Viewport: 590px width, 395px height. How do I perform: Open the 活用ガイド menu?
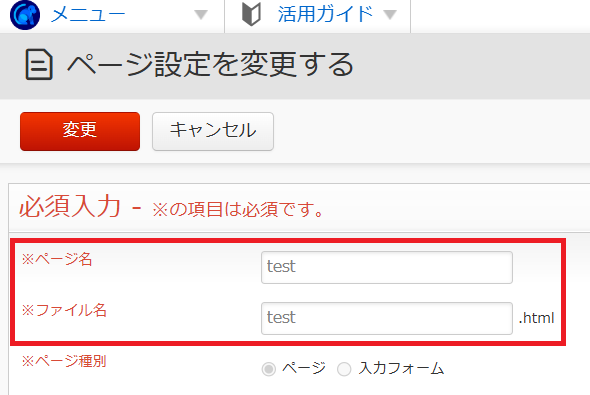pyautogui.click(x=325, y=14)
